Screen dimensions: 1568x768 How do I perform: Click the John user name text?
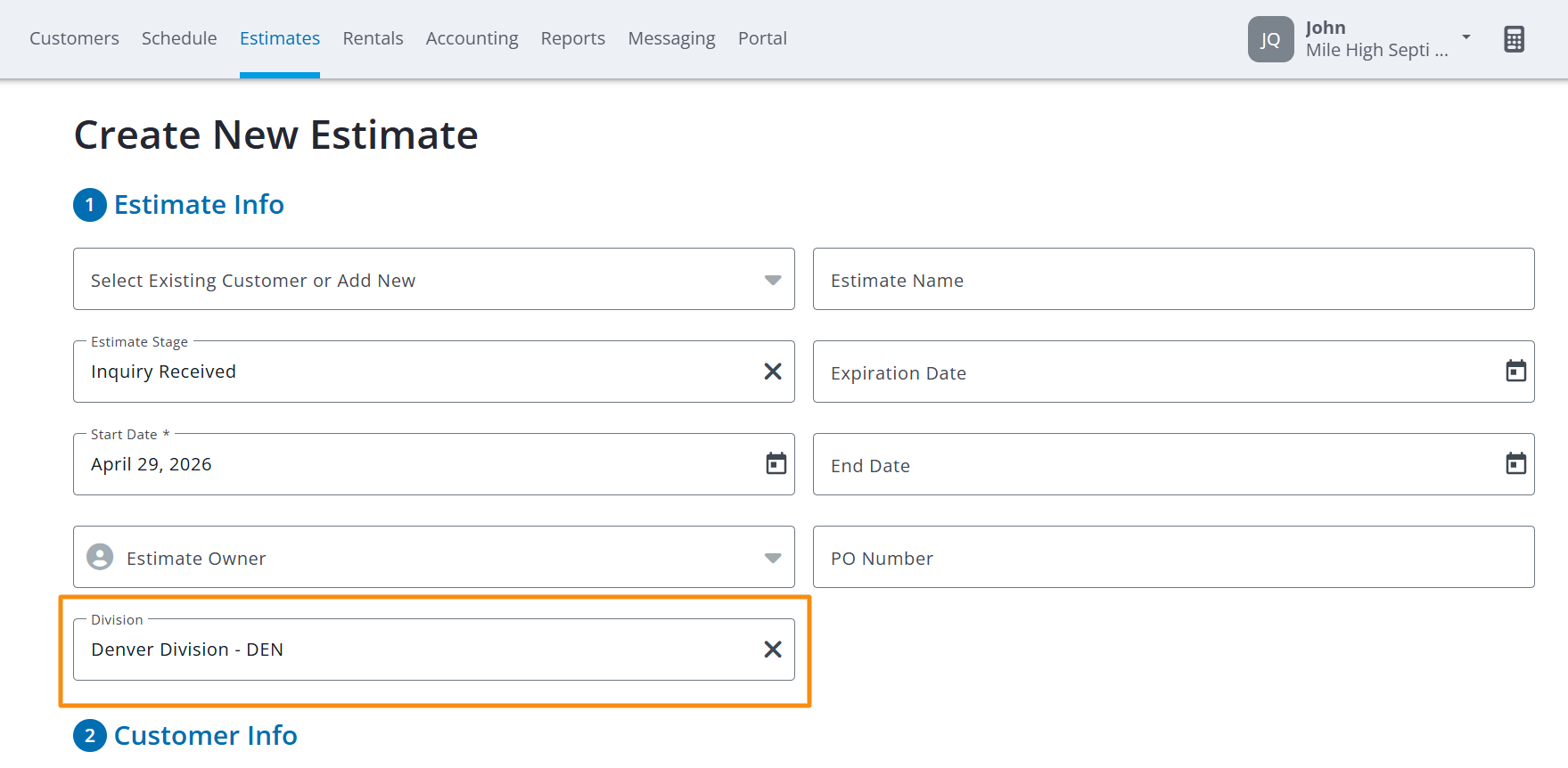pos(1326,28)
